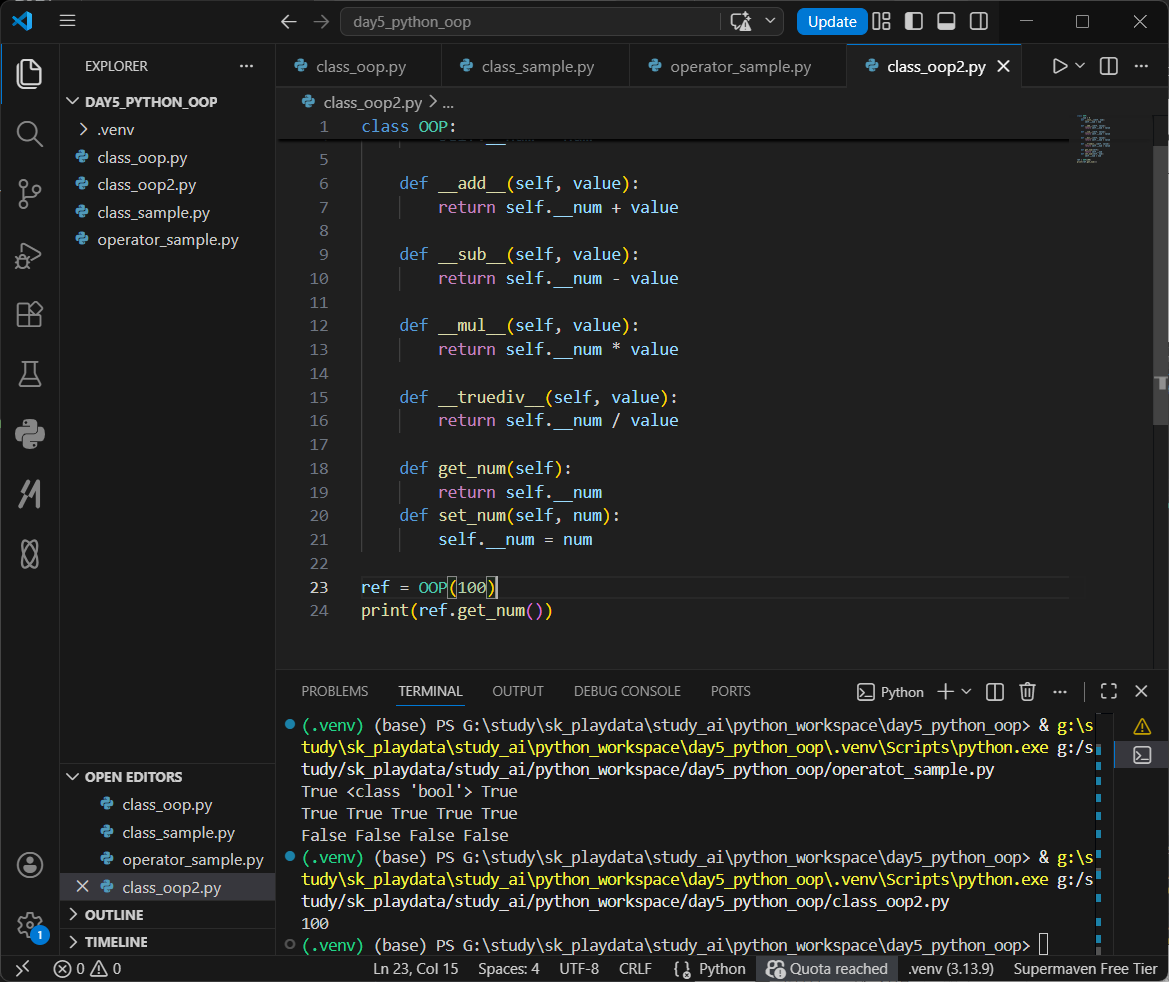This screenshot has width=1169, height=982.
Task: Change encoding via UTF-8 status entry
Action: [x=579, y=969]
